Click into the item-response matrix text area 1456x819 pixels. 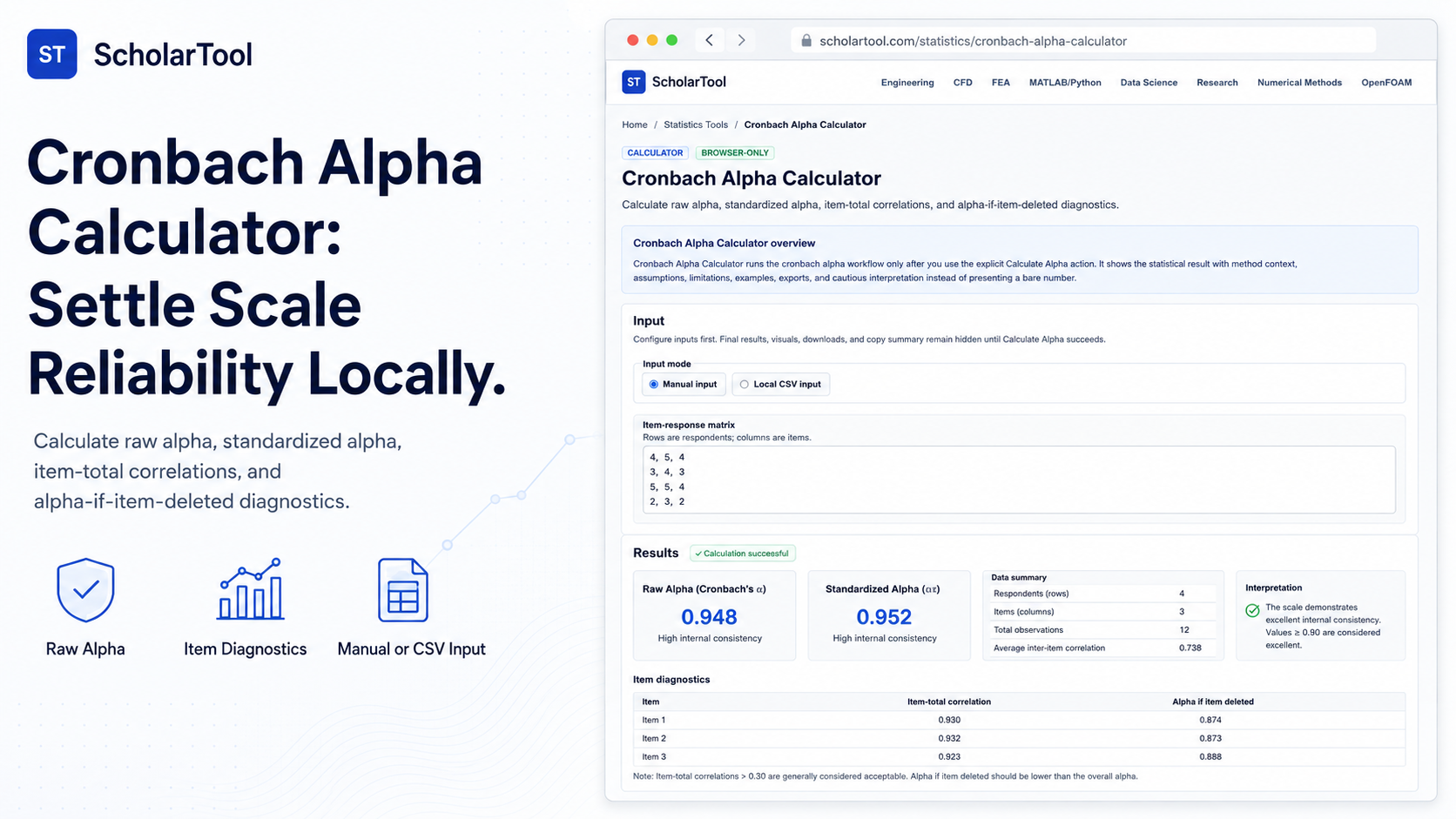coord(1018,480)
